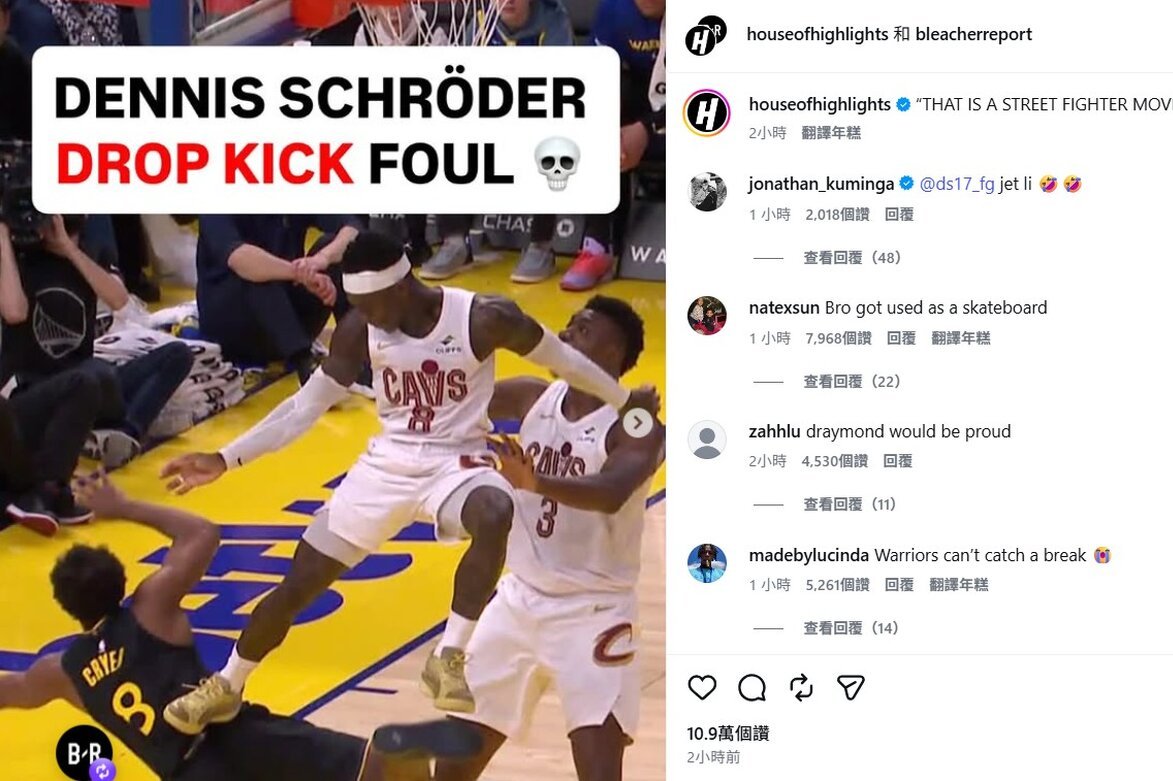Screen dimensions: 1173x781
Task: Open the bleacherreport profile link in the header
Action: pyautogui.click(x=973, y=34)
